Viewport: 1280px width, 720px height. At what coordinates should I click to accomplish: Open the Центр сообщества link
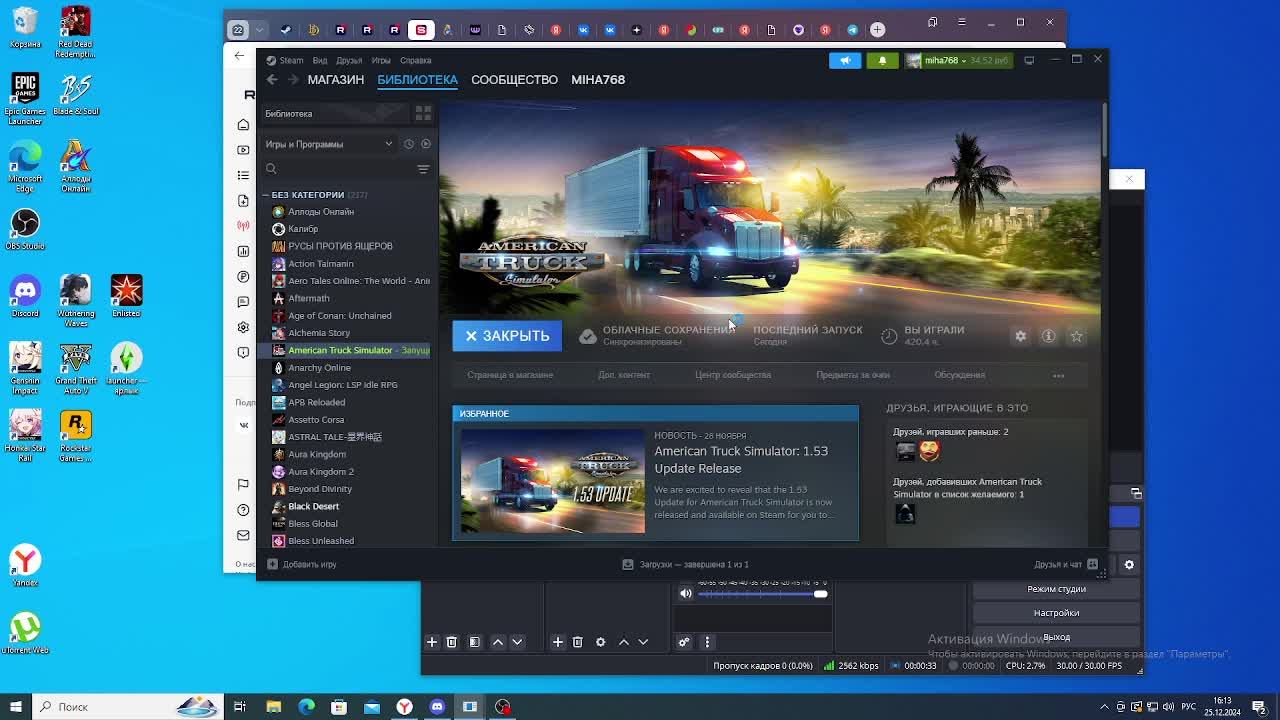pos(733,375)
